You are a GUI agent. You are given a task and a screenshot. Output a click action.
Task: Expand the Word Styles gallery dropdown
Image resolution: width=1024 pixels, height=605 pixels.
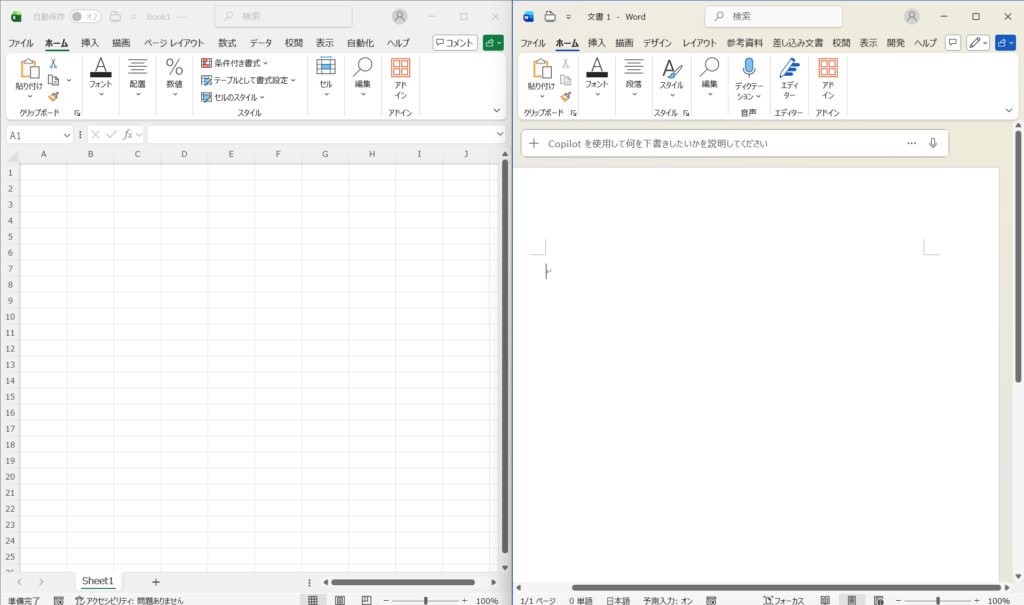pyautogui.click(x=671, y=97)
